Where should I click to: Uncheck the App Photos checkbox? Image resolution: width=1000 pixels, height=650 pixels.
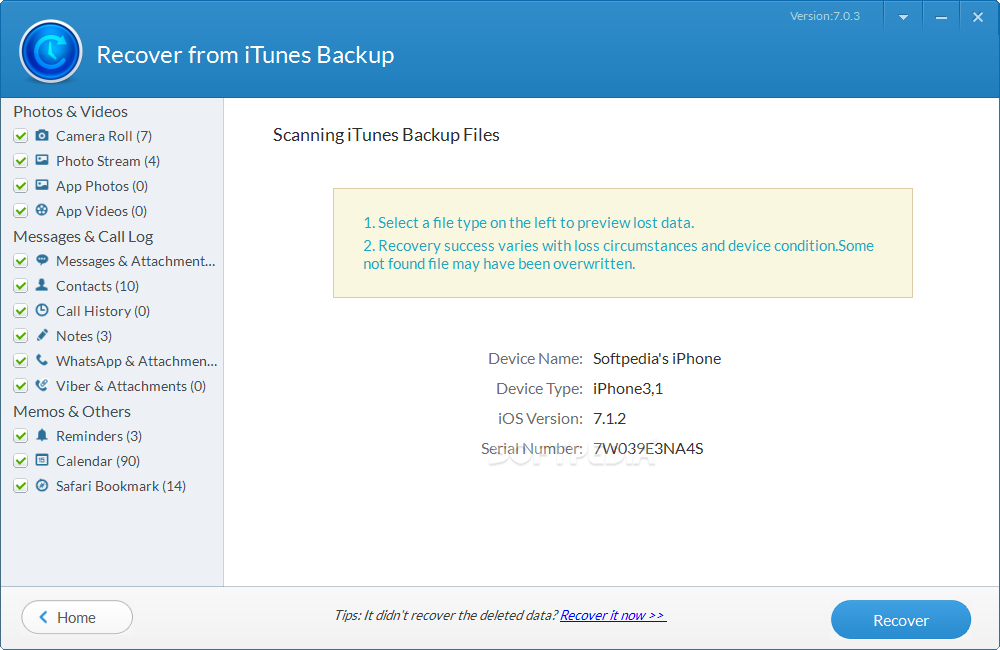click(20, 186)
